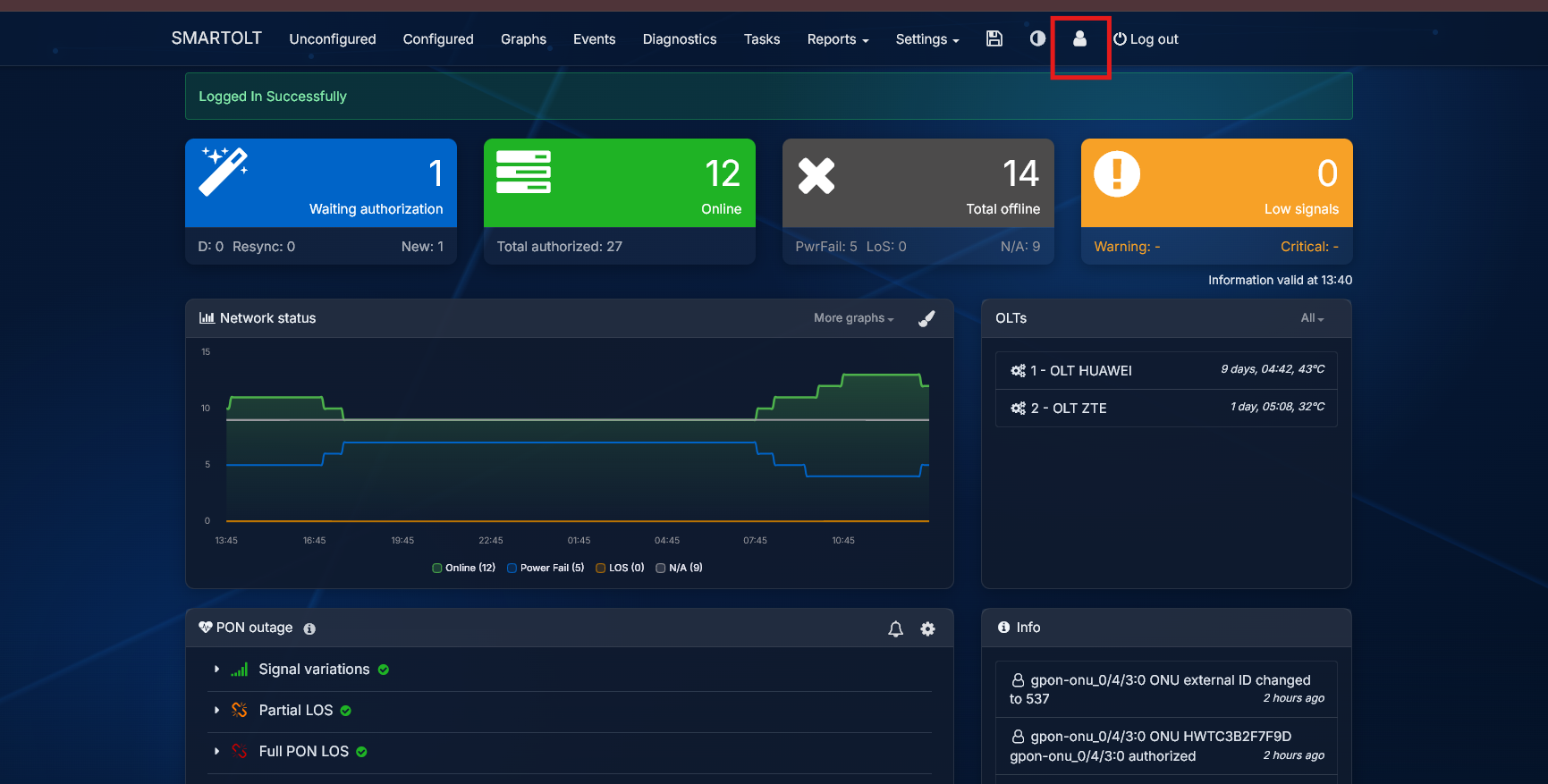Click the green Online server stack icon
Viewport: 1548px width, 784px height.
[x=523, y=172]
